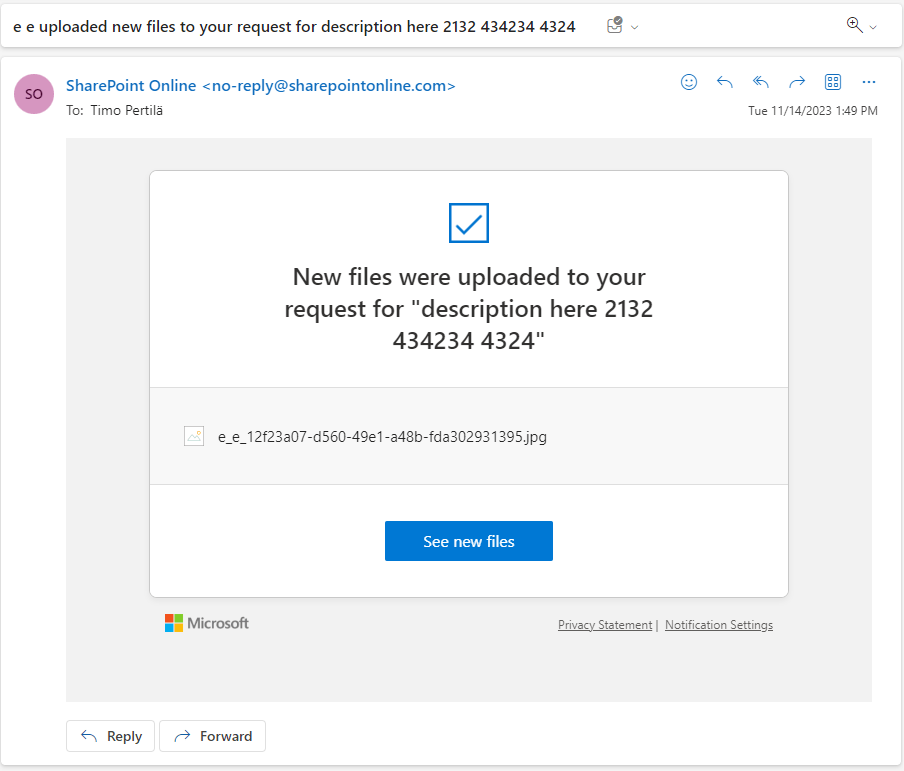Expand the Zoom options chevron
This screenshot has height=771, width=904.
pos(873,27)
